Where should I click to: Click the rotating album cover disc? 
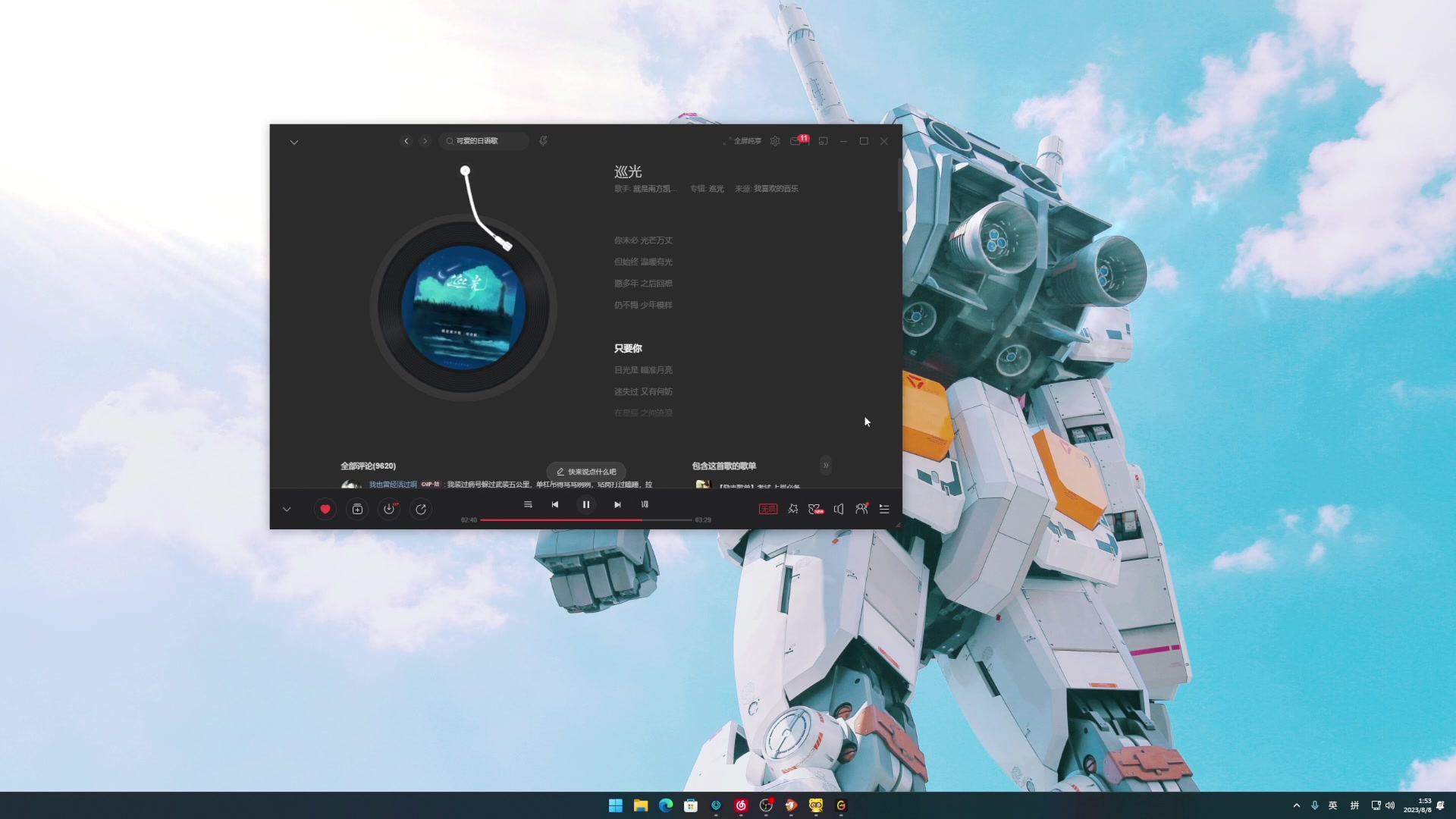coord(463,308)
